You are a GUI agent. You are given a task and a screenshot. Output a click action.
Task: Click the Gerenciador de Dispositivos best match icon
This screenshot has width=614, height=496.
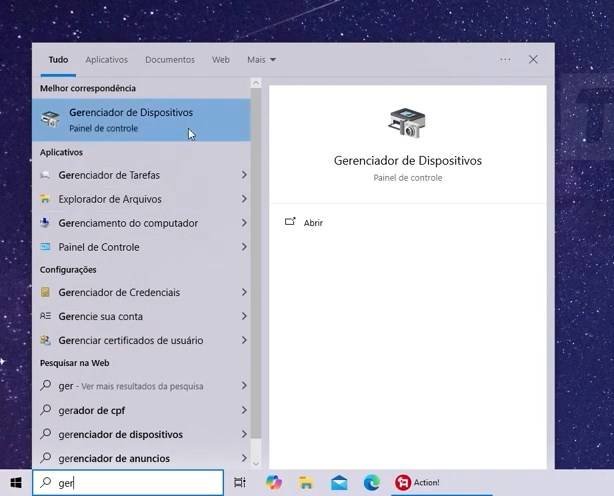click(50, 119)
